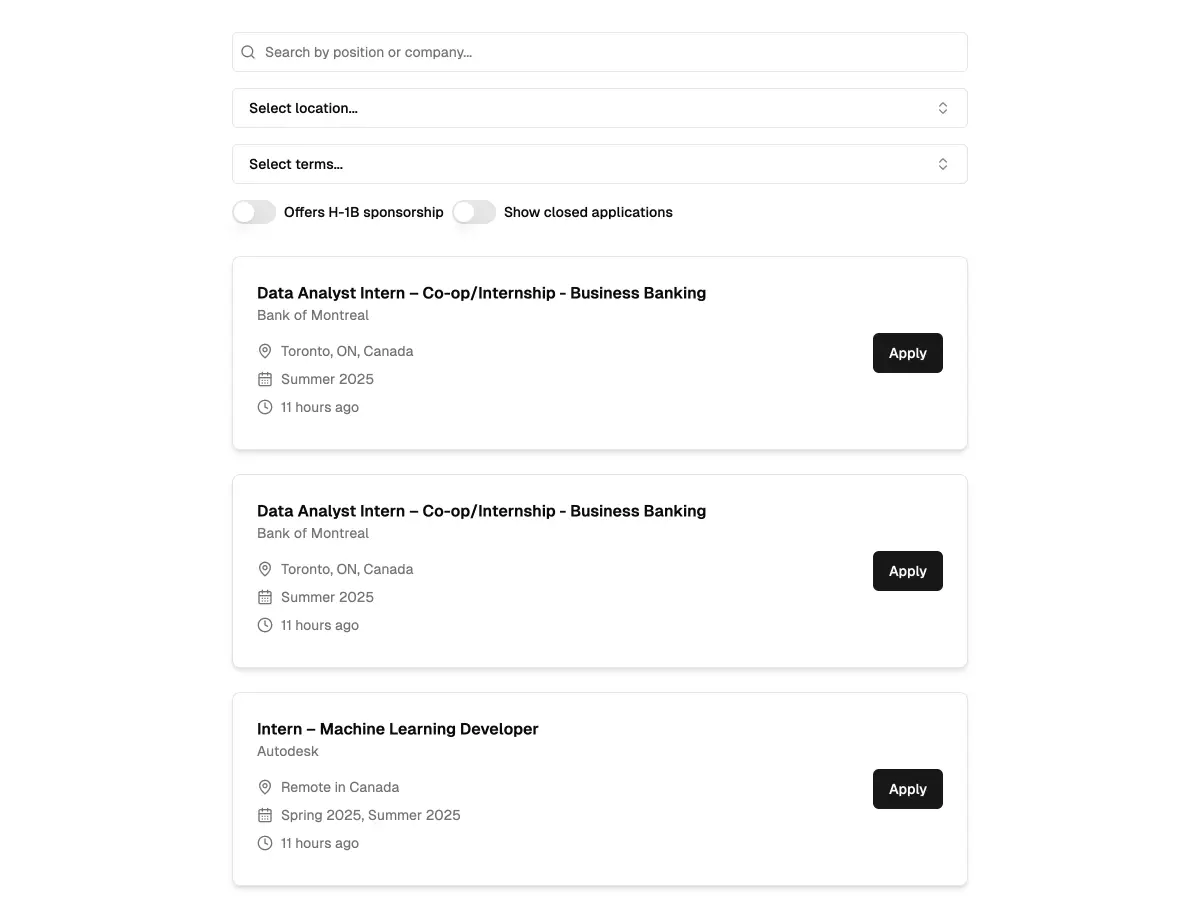
Task: Click calendar icon on second Bank of Montreal card
Action: coord(265,597)
